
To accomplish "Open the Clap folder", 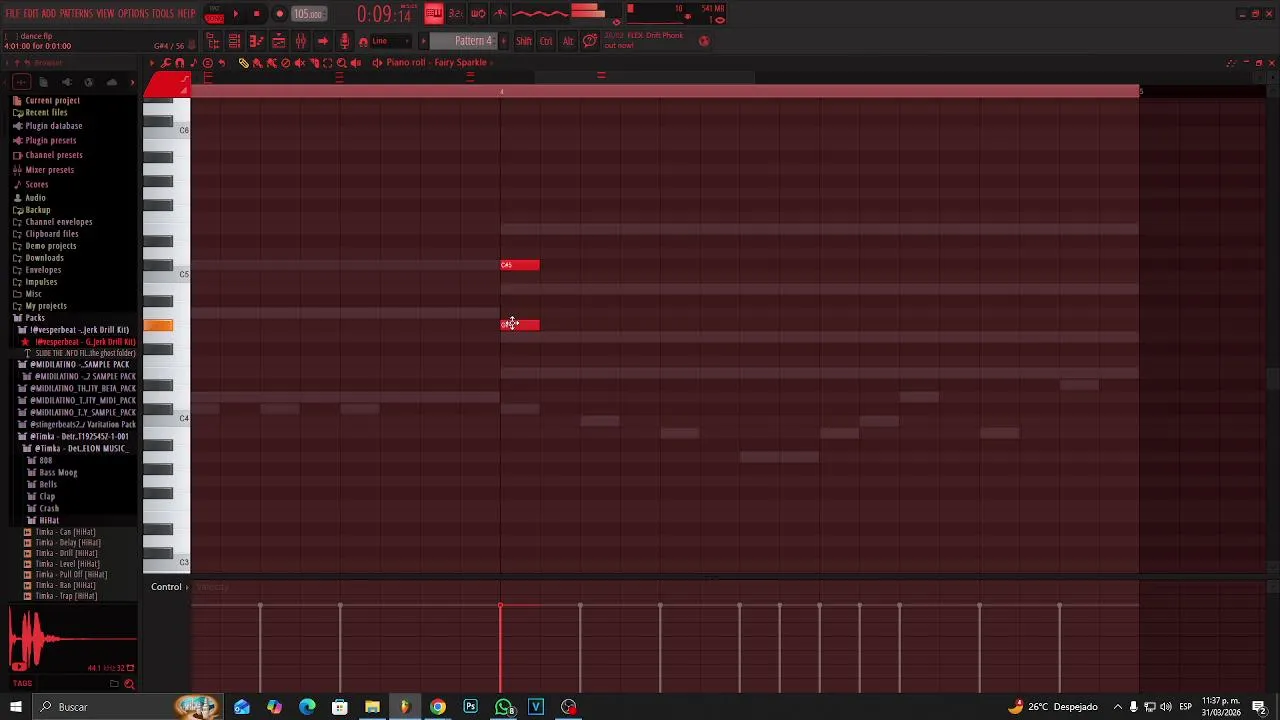I will (x=47, y=496).
